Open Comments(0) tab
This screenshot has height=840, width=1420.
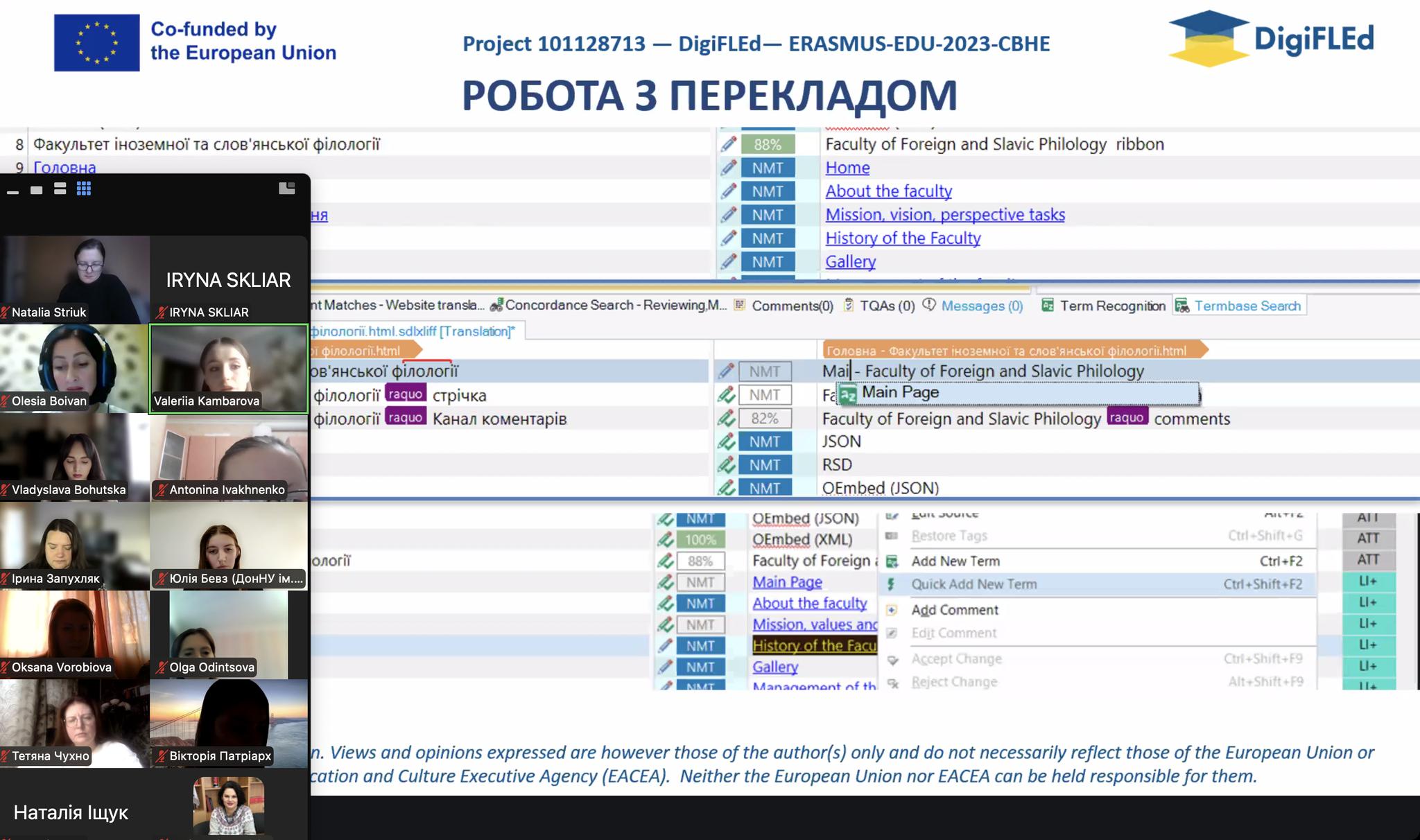pos(791,306)
